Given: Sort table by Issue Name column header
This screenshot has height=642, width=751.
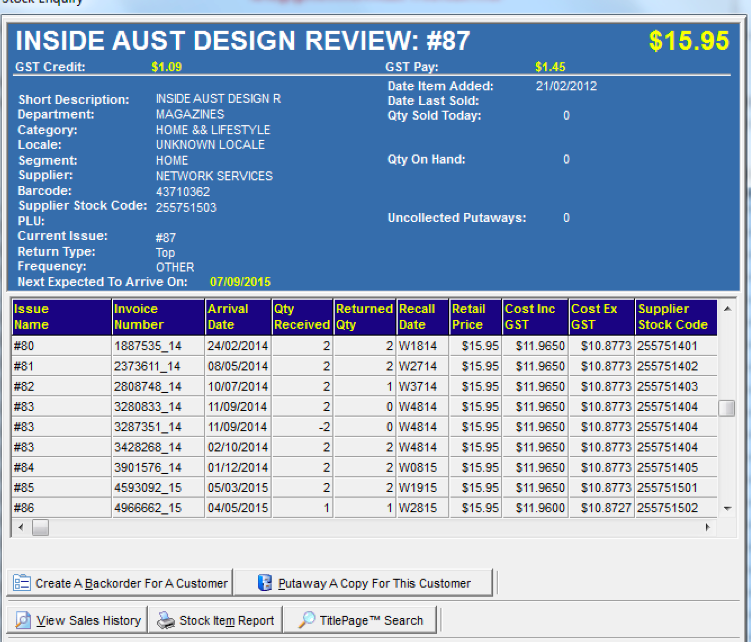Looking at the screenshot, I should tap(61, 317).
